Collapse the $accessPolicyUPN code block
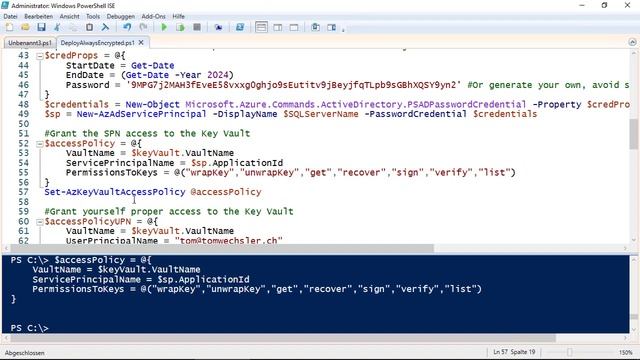The image size is (640, 360). point(40,222)
